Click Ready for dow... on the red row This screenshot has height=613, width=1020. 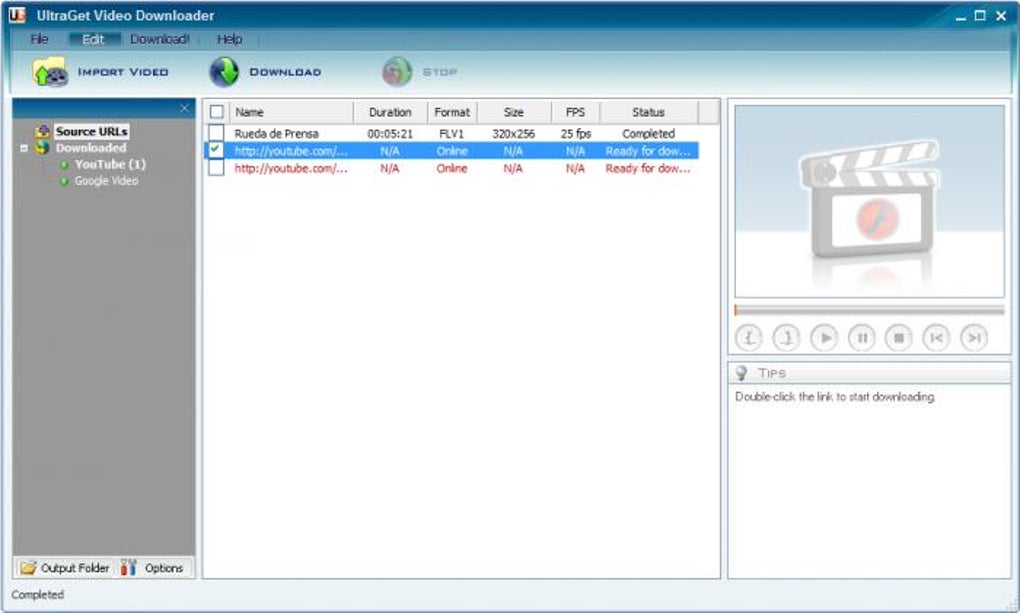pyautogui.click(x=649, y=169)
